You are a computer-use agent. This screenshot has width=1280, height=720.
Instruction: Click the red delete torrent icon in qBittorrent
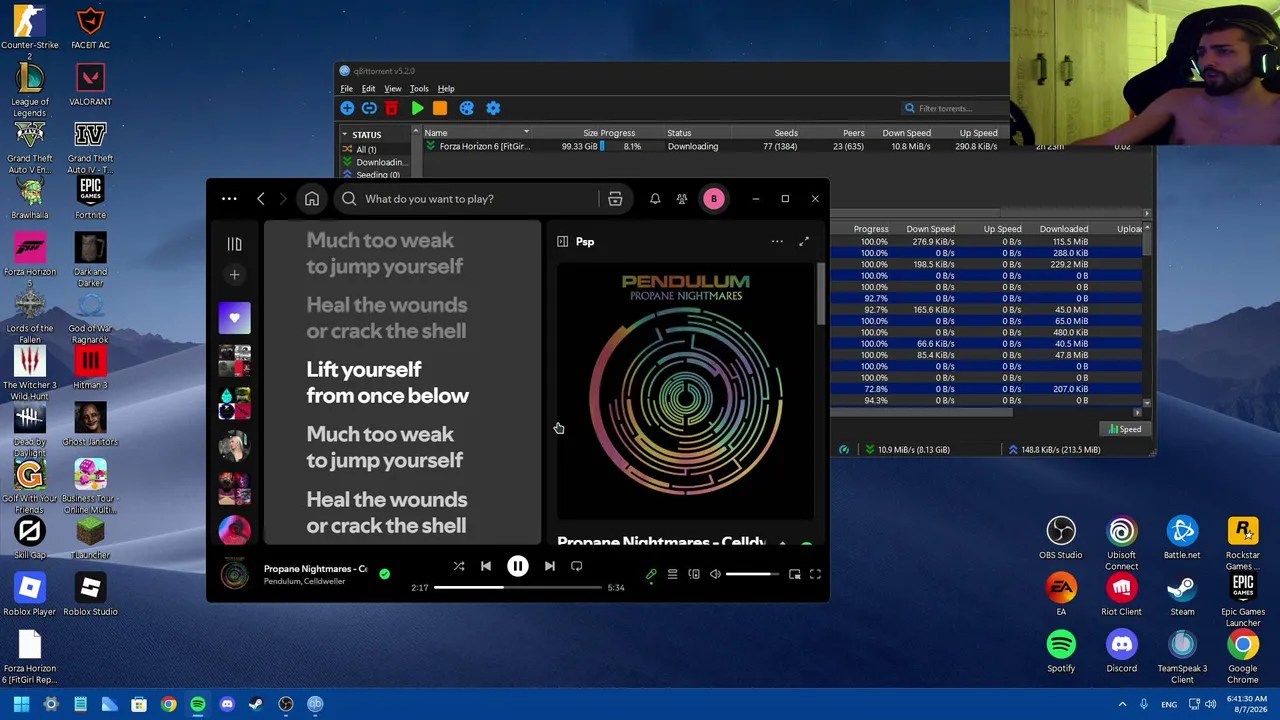pyautogui.click(x=391, y=108)
